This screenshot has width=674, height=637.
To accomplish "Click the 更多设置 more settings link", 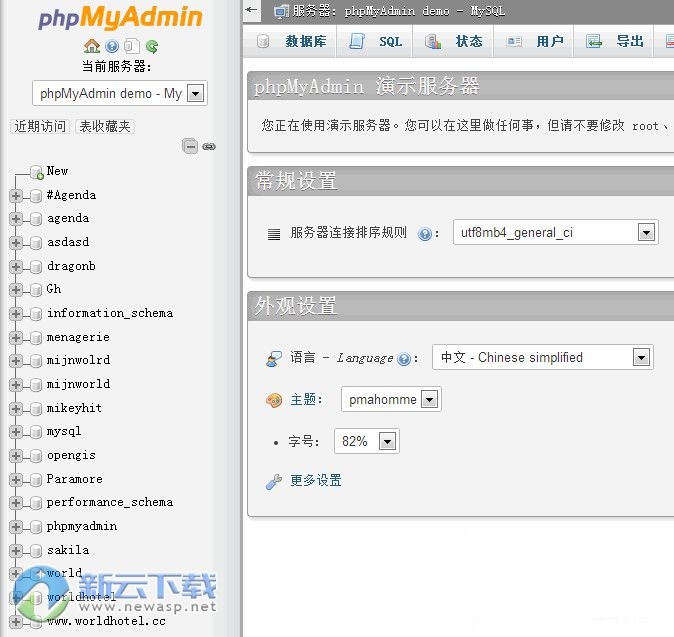I will 316,481.
